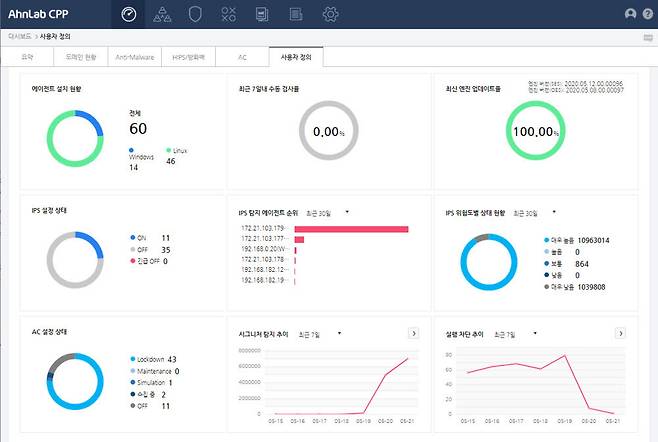
Task: Click the 수집 중 legend entry
Action: pos(148,395)
